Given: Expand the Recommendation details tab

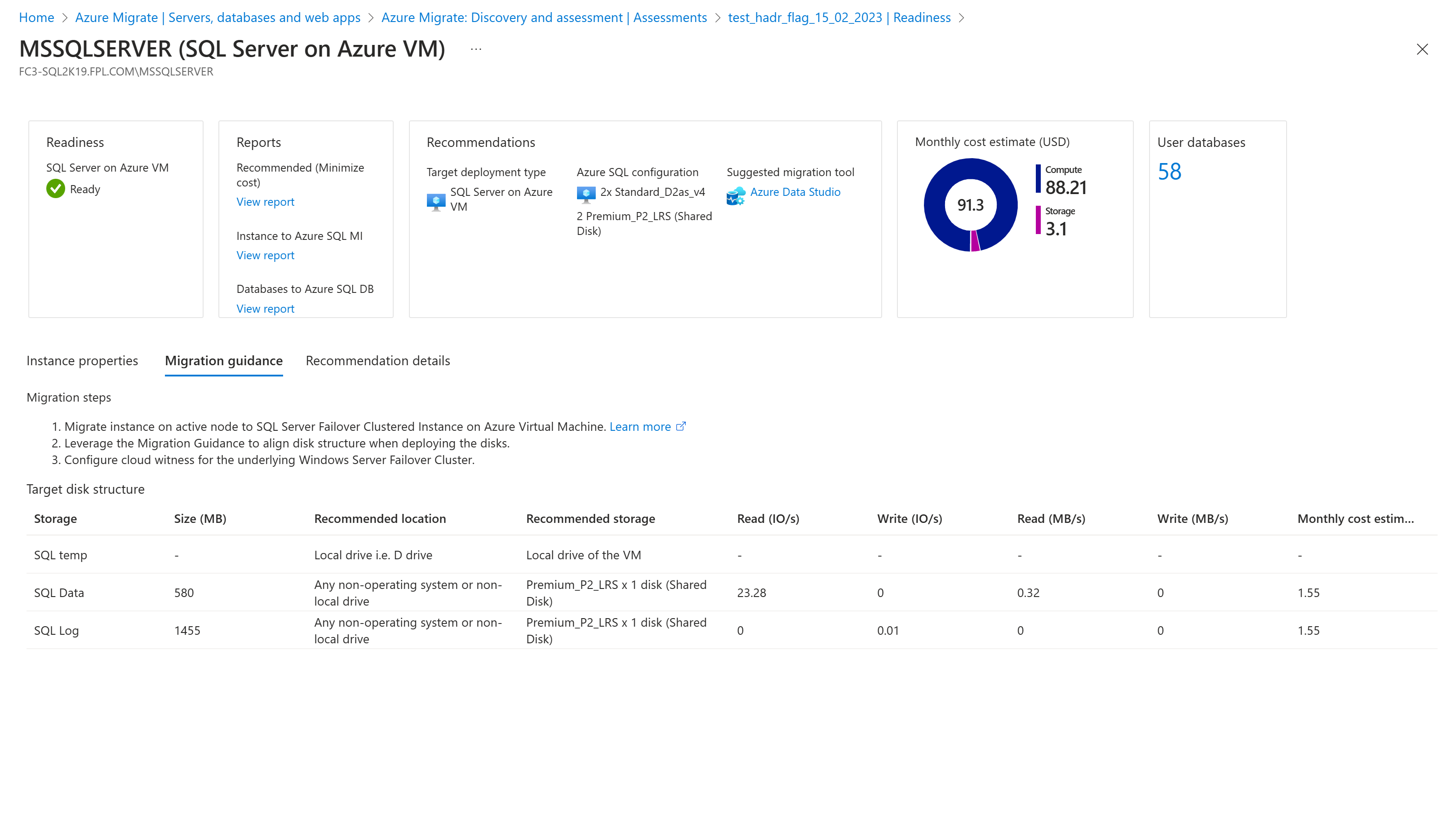Looking at the screenshot, I should pyautogui.click(x=377, y=360).
